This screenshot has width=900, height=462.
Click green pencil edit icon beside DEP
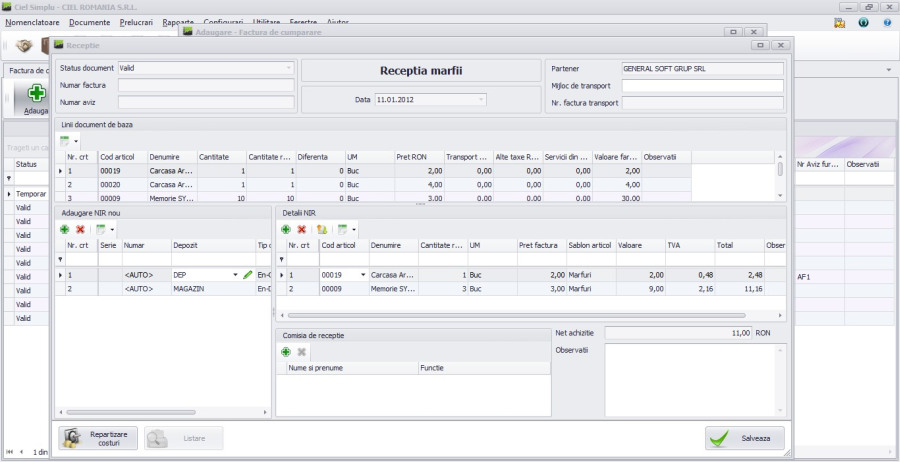coord(248,274)
